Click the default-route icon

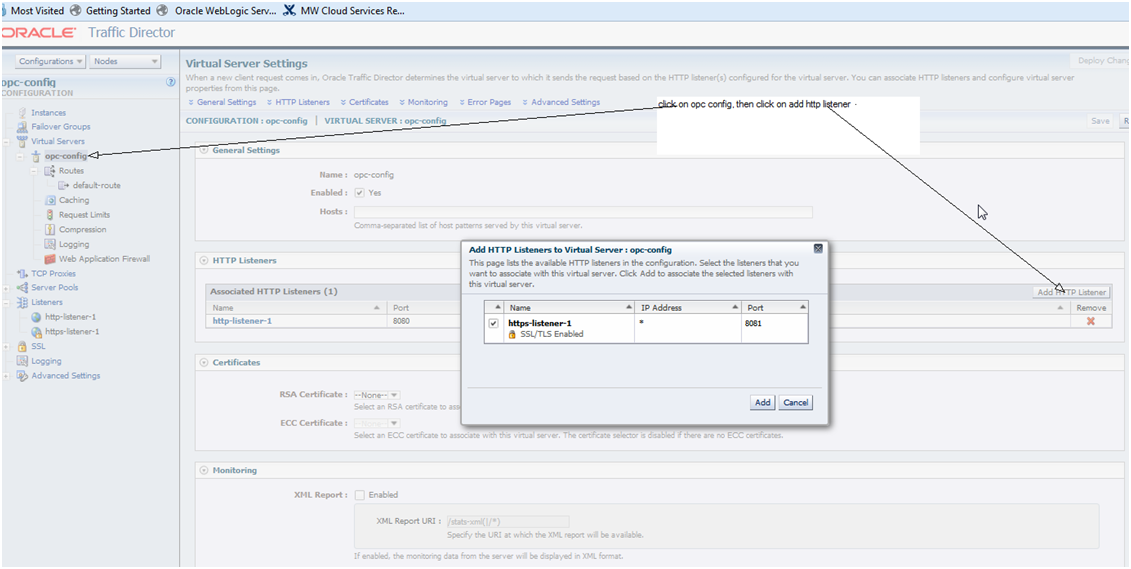click(x=63, y=185)
